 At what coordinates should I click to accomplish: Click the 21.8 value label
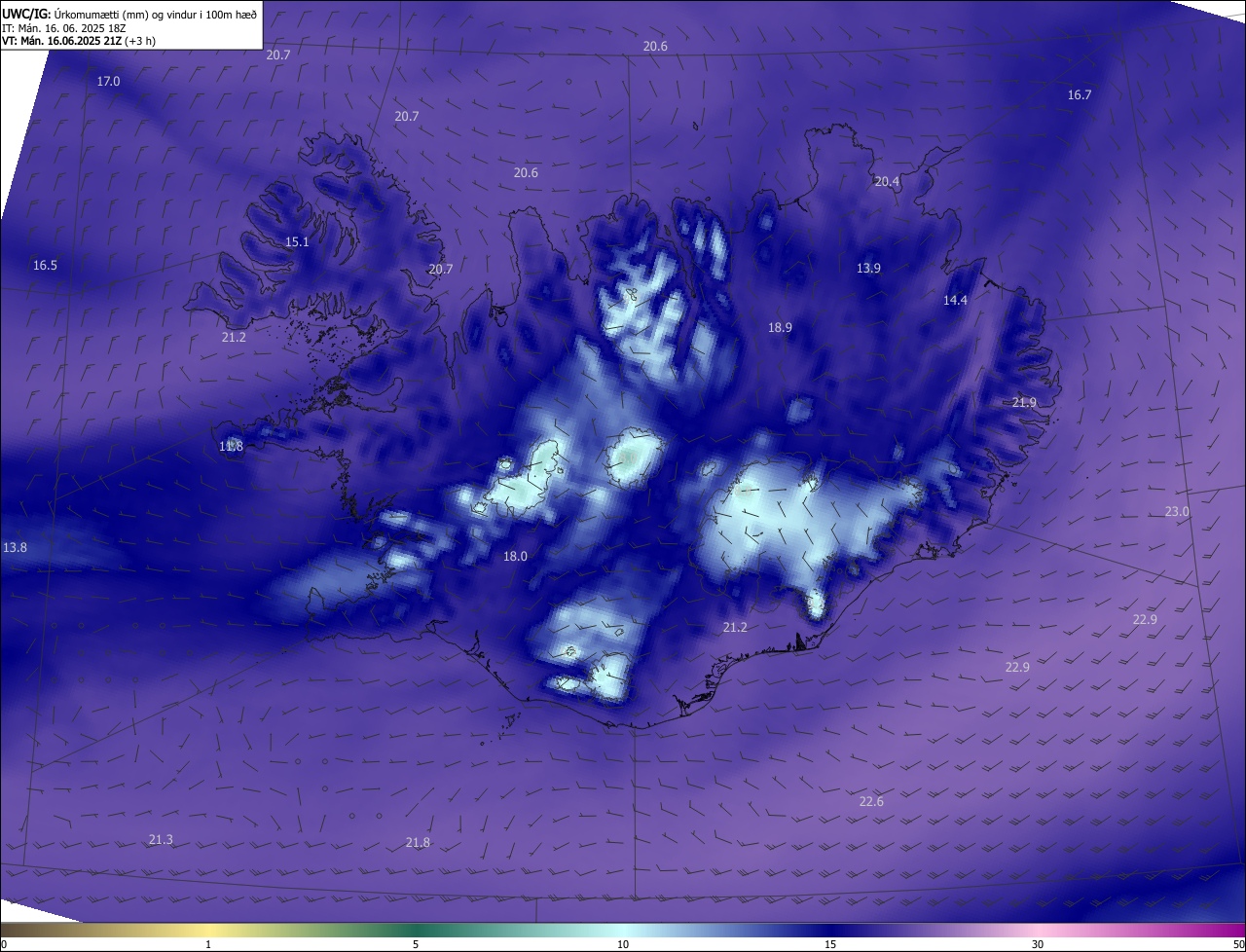coord(418,843)
